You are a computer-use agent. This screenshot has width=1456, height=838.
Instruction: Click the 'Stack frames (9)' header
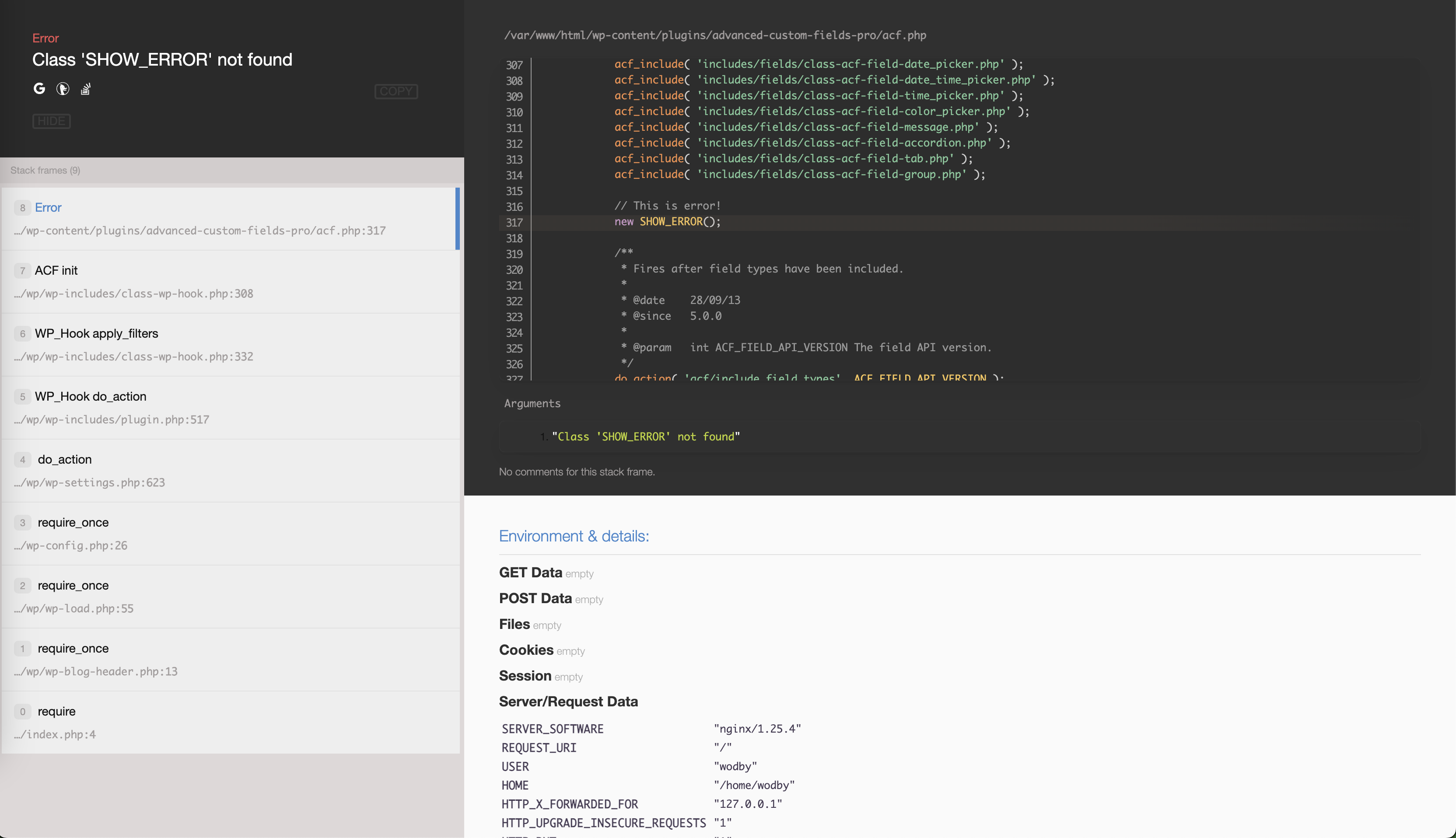[x=45, y=171]
